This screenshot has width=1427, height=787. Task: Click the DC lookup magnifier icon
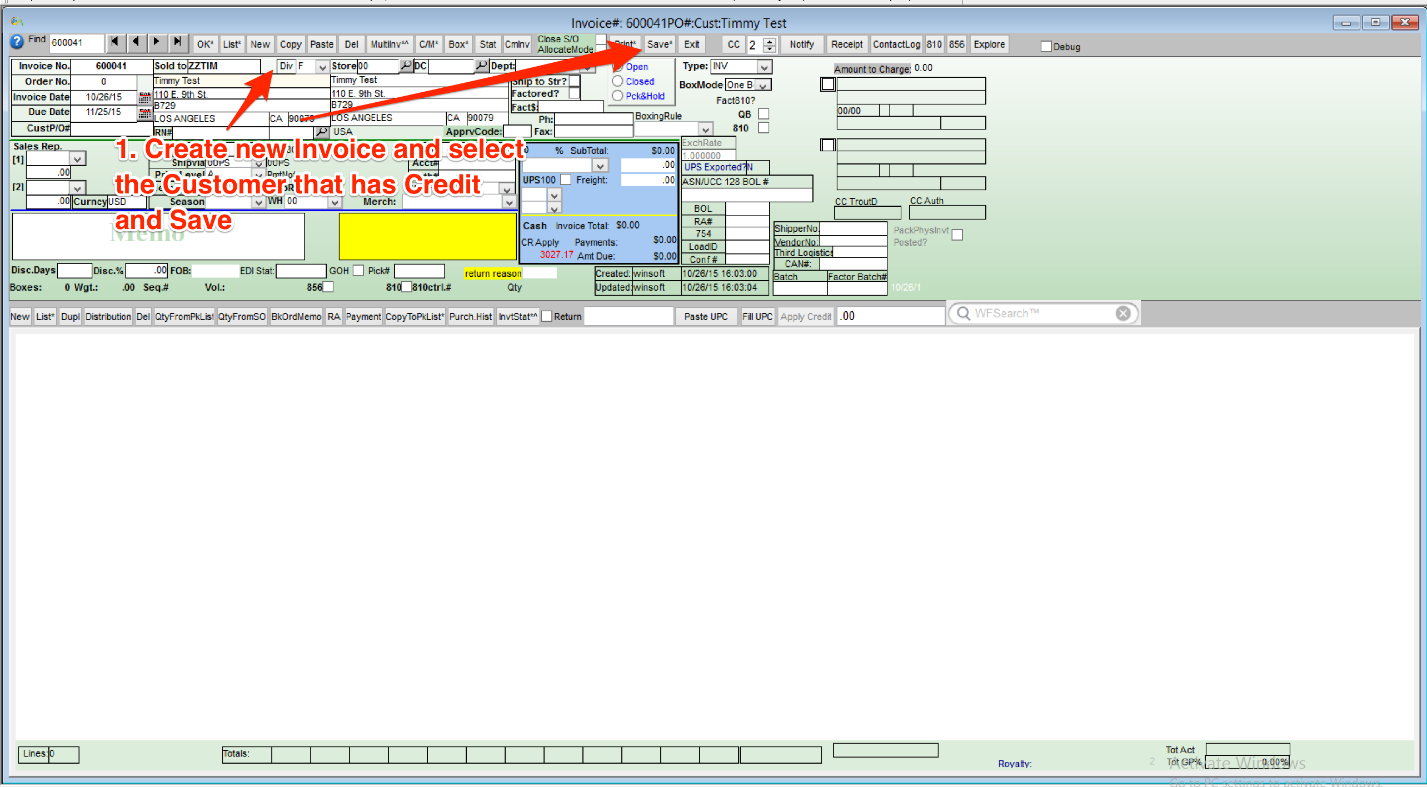pos(481,66)
